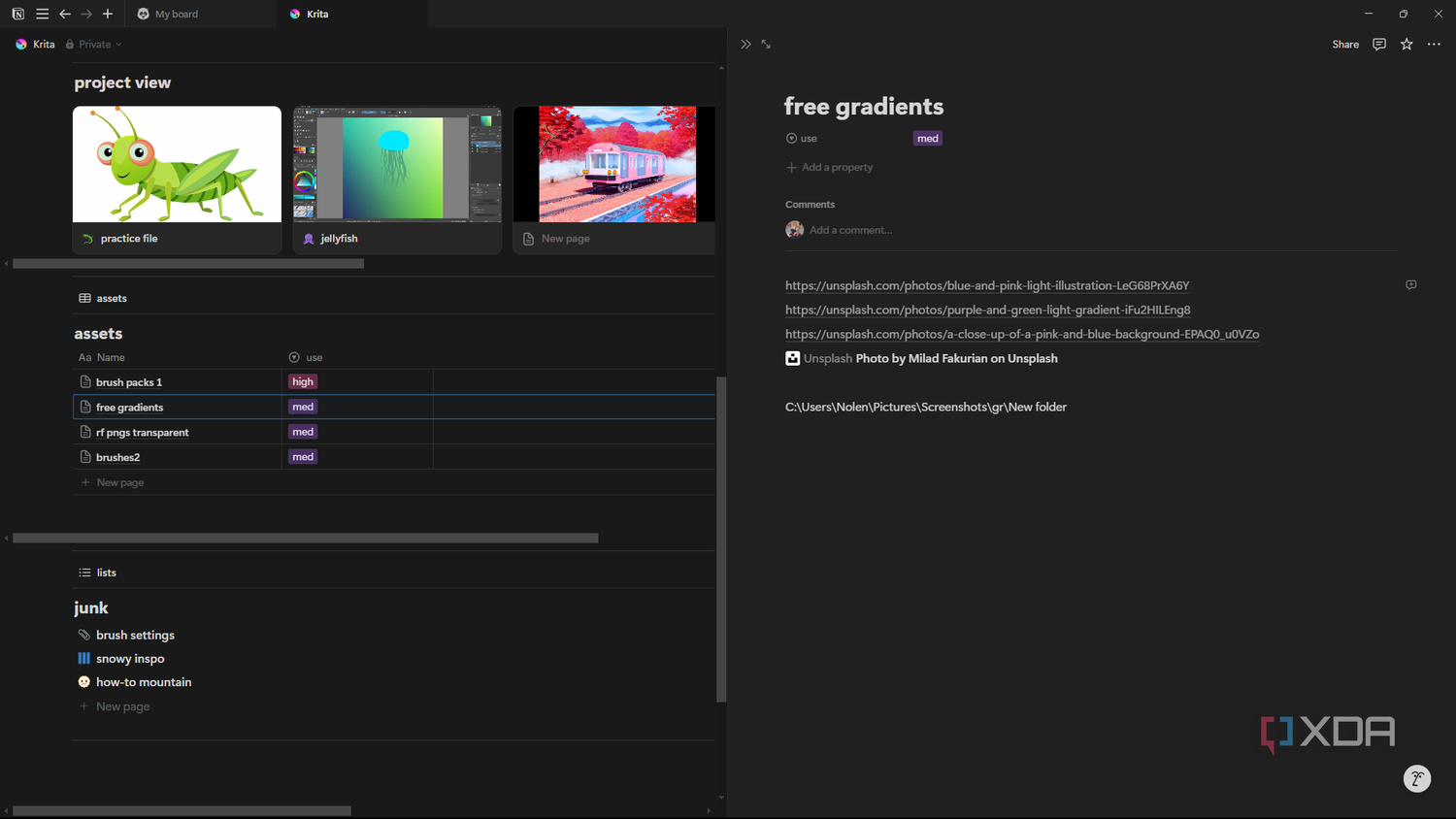The height and width of the screenshot is (819, 1456).
Task: Change the med tag for rf pngs transparent
Action: [303, 432]
